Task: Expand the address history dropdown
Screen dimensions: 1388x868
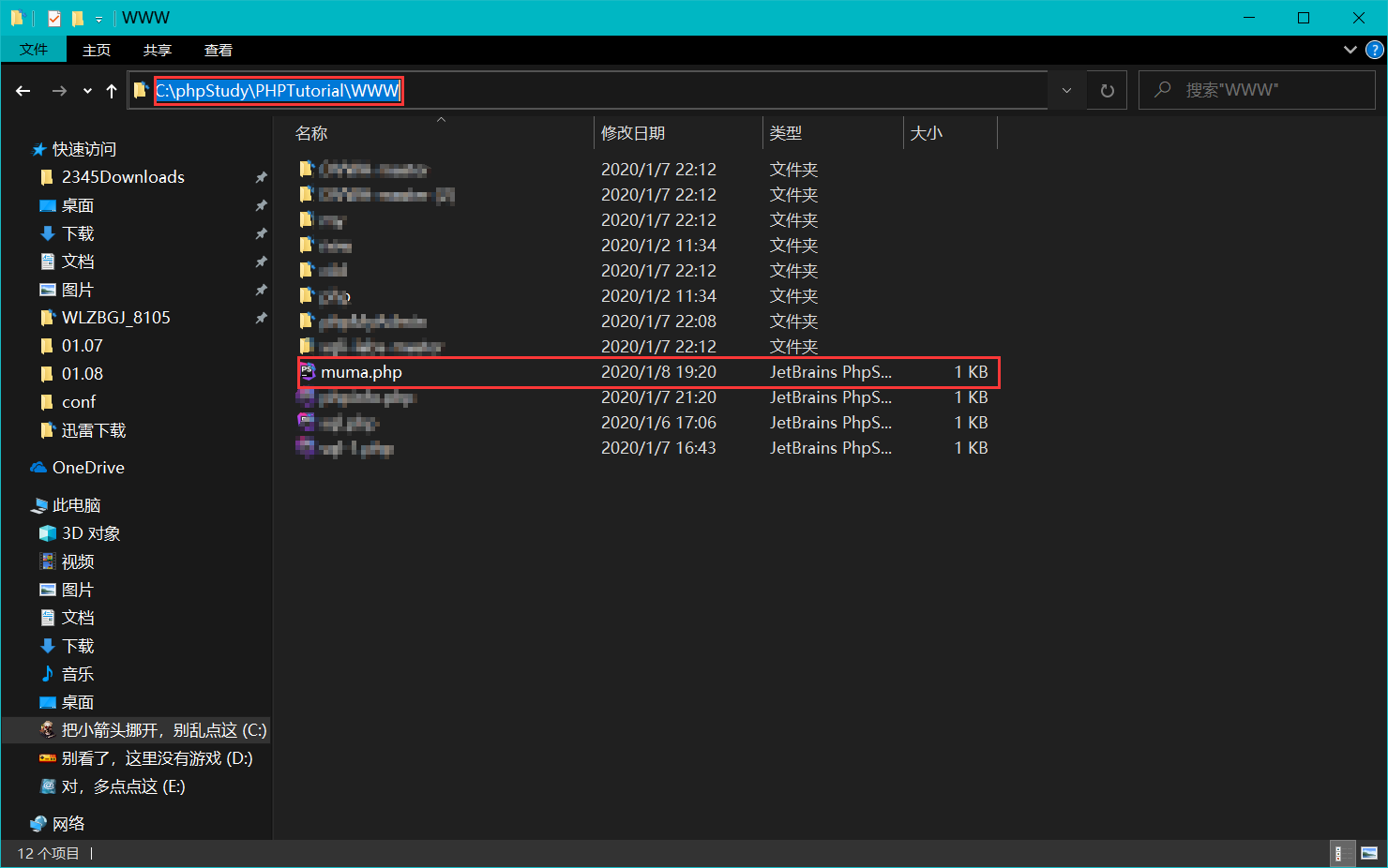Action: click(1066, 90)
